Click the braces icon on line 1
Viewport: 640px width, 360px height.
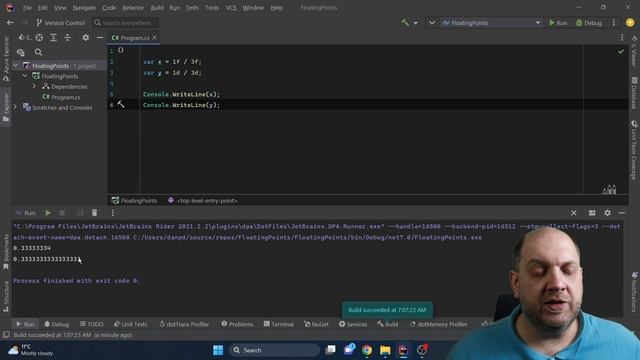121,50
